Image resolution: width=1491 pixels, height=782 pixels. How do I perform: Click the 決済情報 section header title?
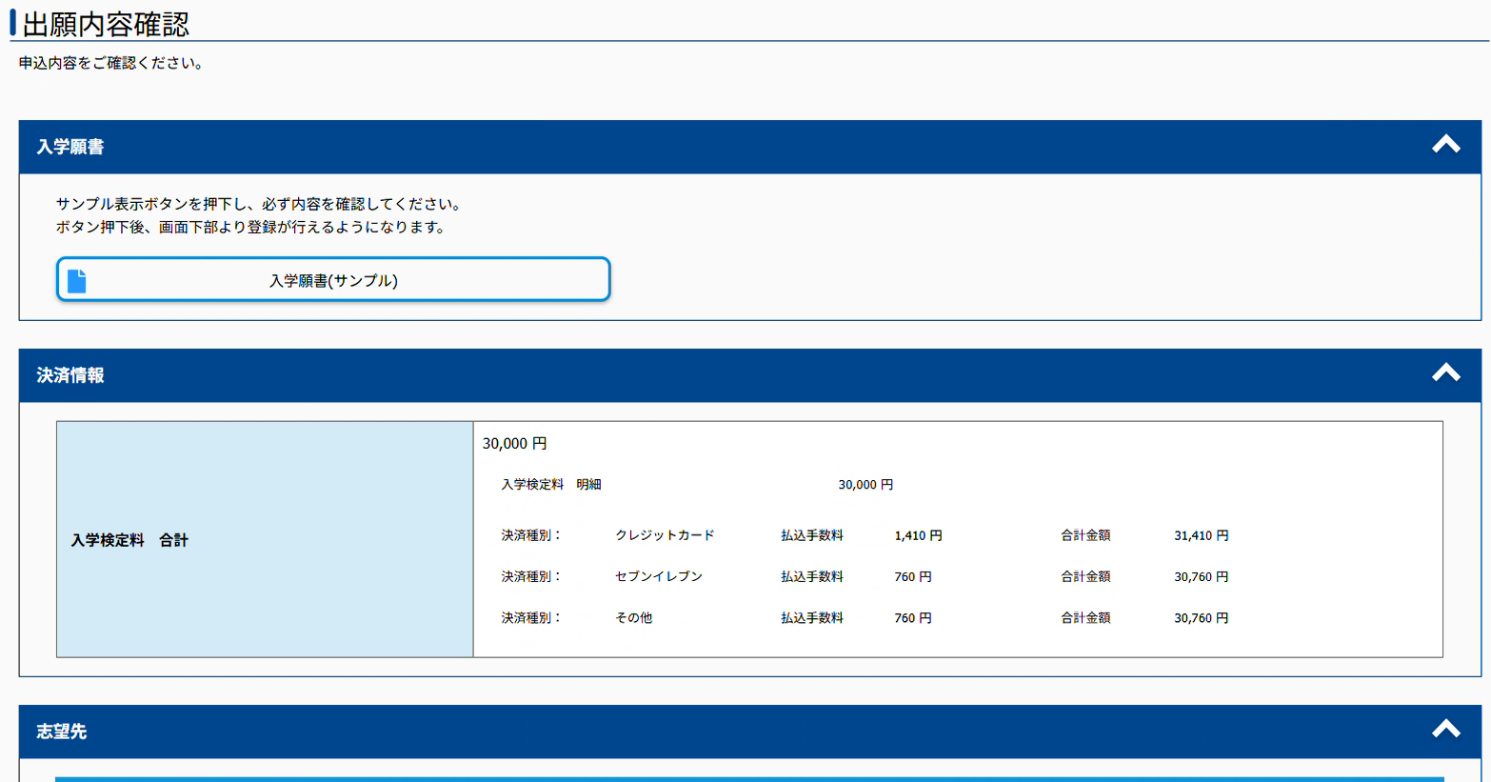[x=70, y=375]
